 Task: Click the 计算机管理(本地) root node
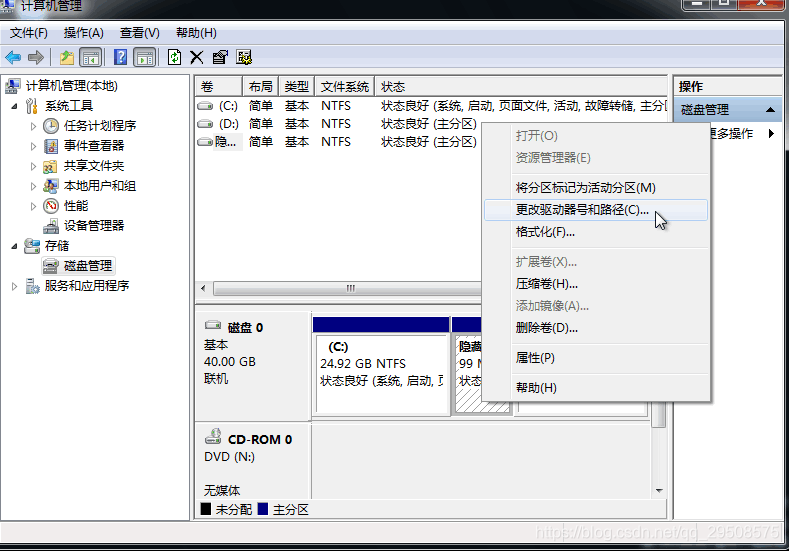click(71, 86)
